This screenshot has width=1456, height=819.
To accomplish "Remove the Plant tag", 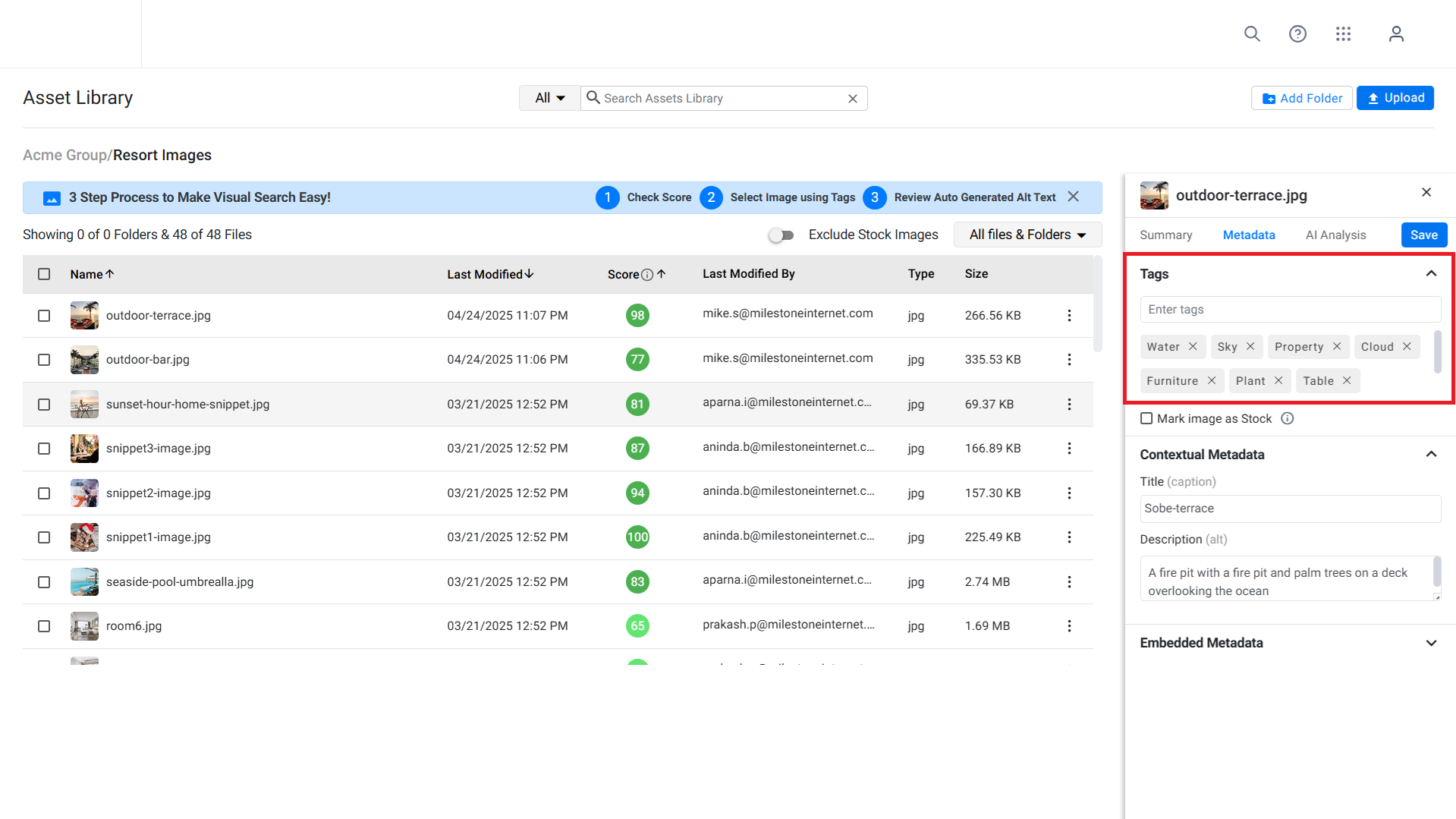I will 1278,381.
